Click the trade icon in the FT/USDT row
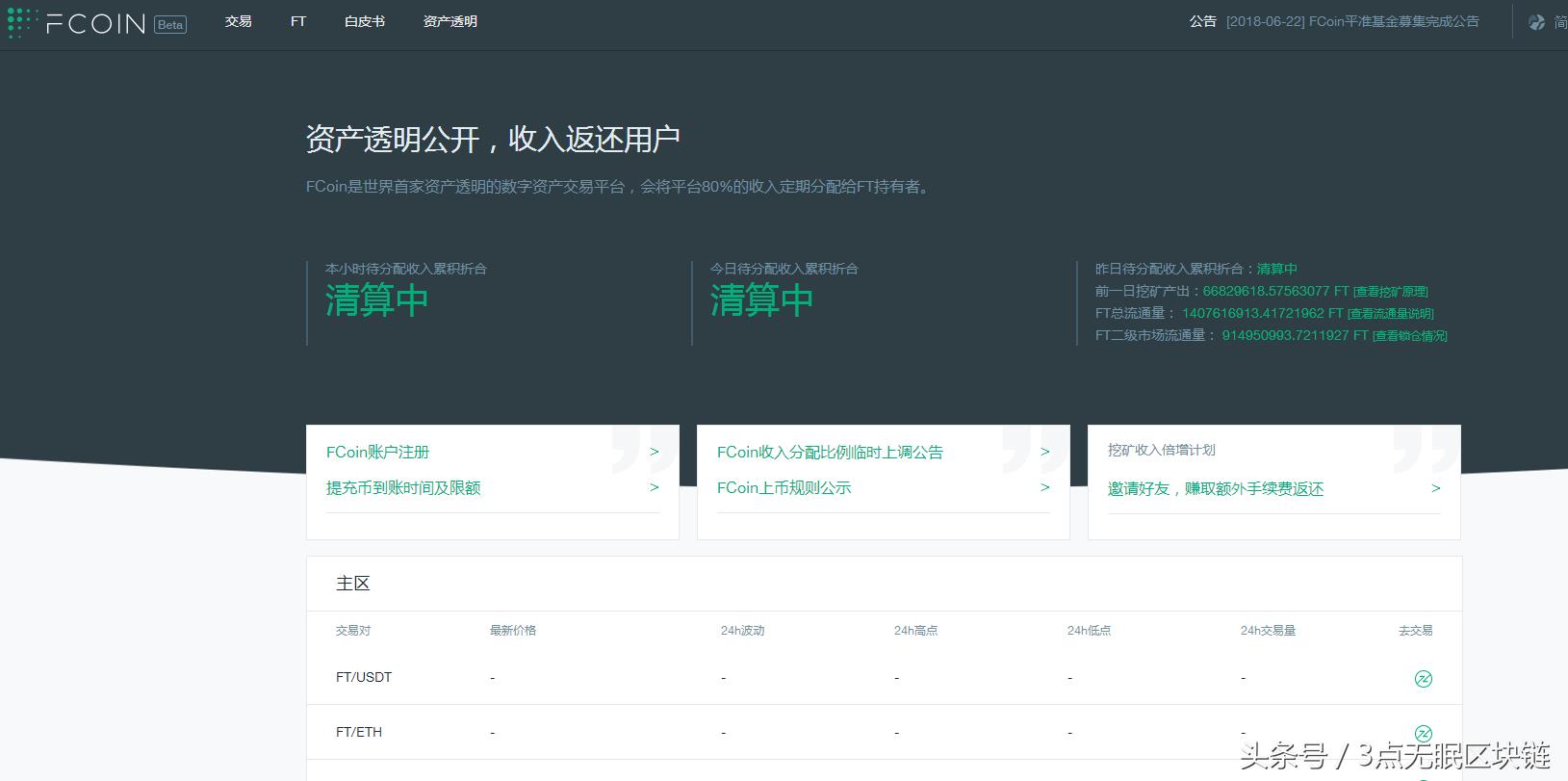This screenshot has width=1568, height=781. click(1423, 679)
